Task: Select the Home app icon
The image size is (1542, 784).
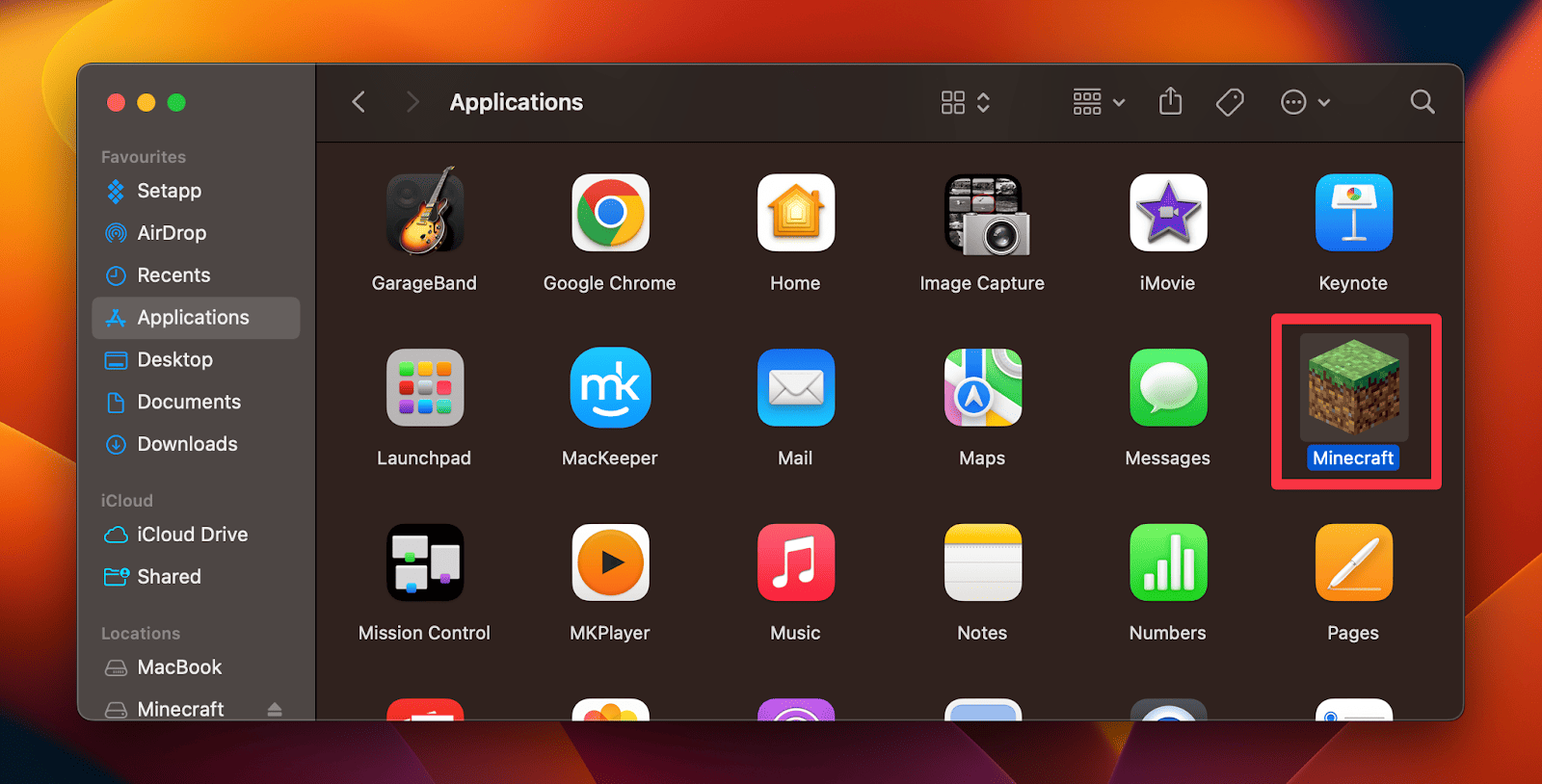Action: point(796,213)
